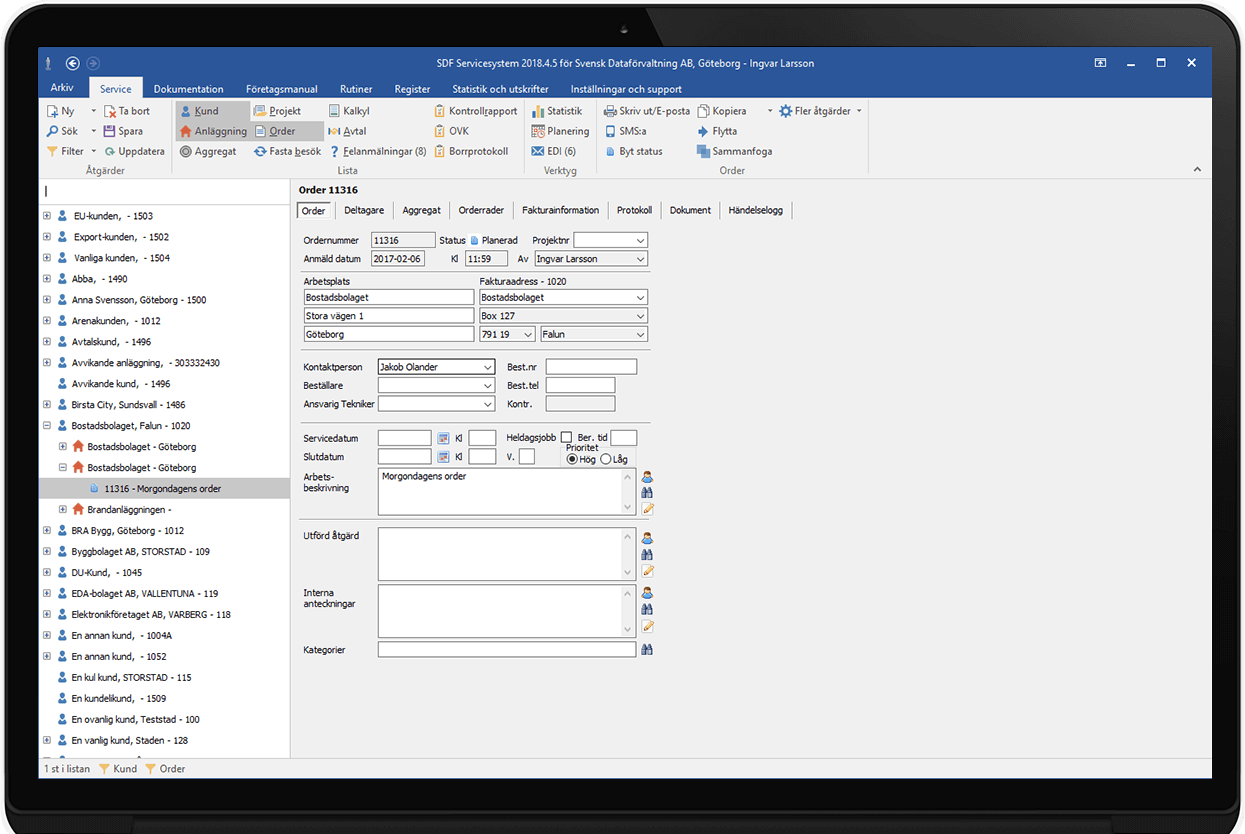
Task: Click the Spara button
Action: tap(123, 131)
